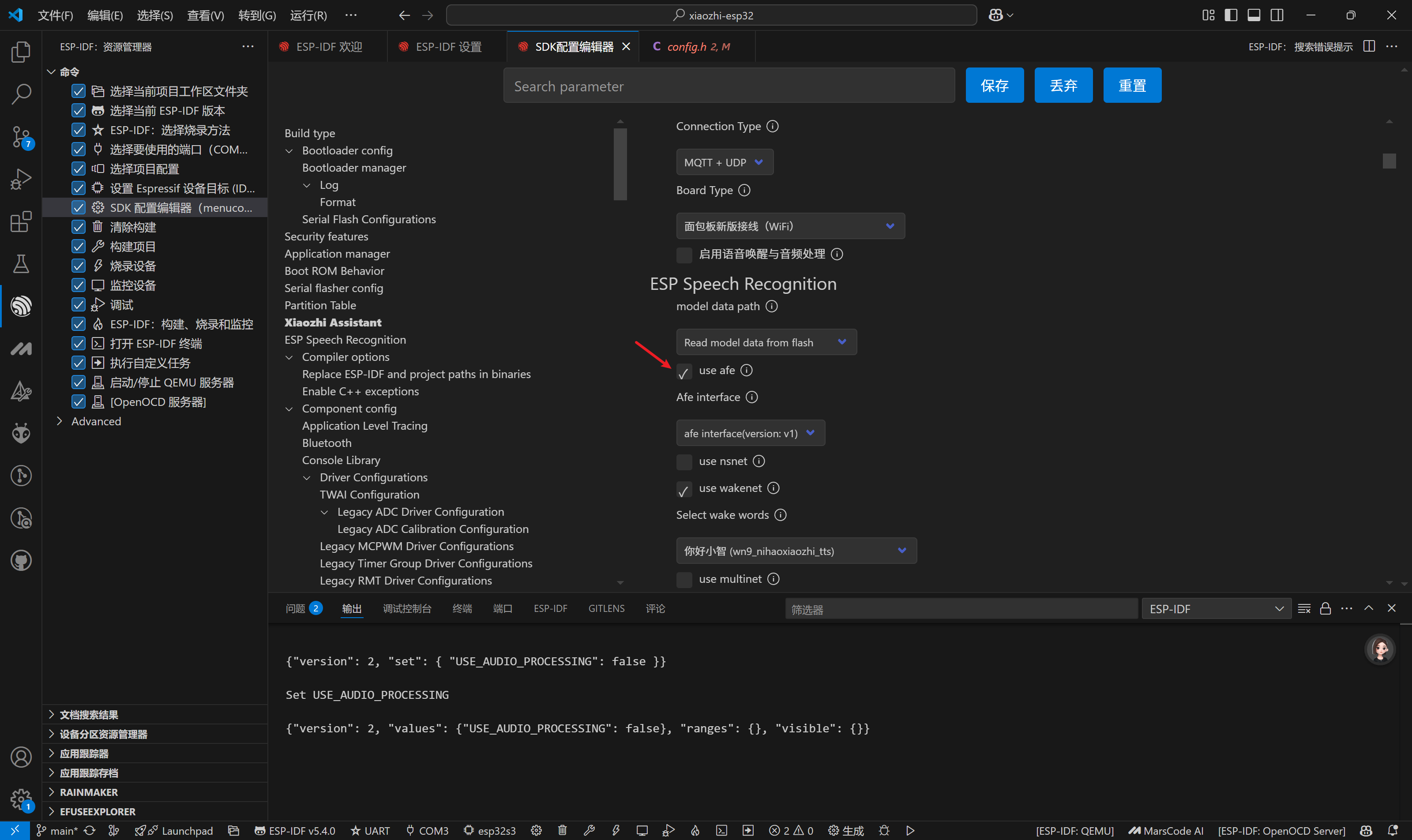
Task: Enable the use nsnet checkbox
Action: pos(684,462)
